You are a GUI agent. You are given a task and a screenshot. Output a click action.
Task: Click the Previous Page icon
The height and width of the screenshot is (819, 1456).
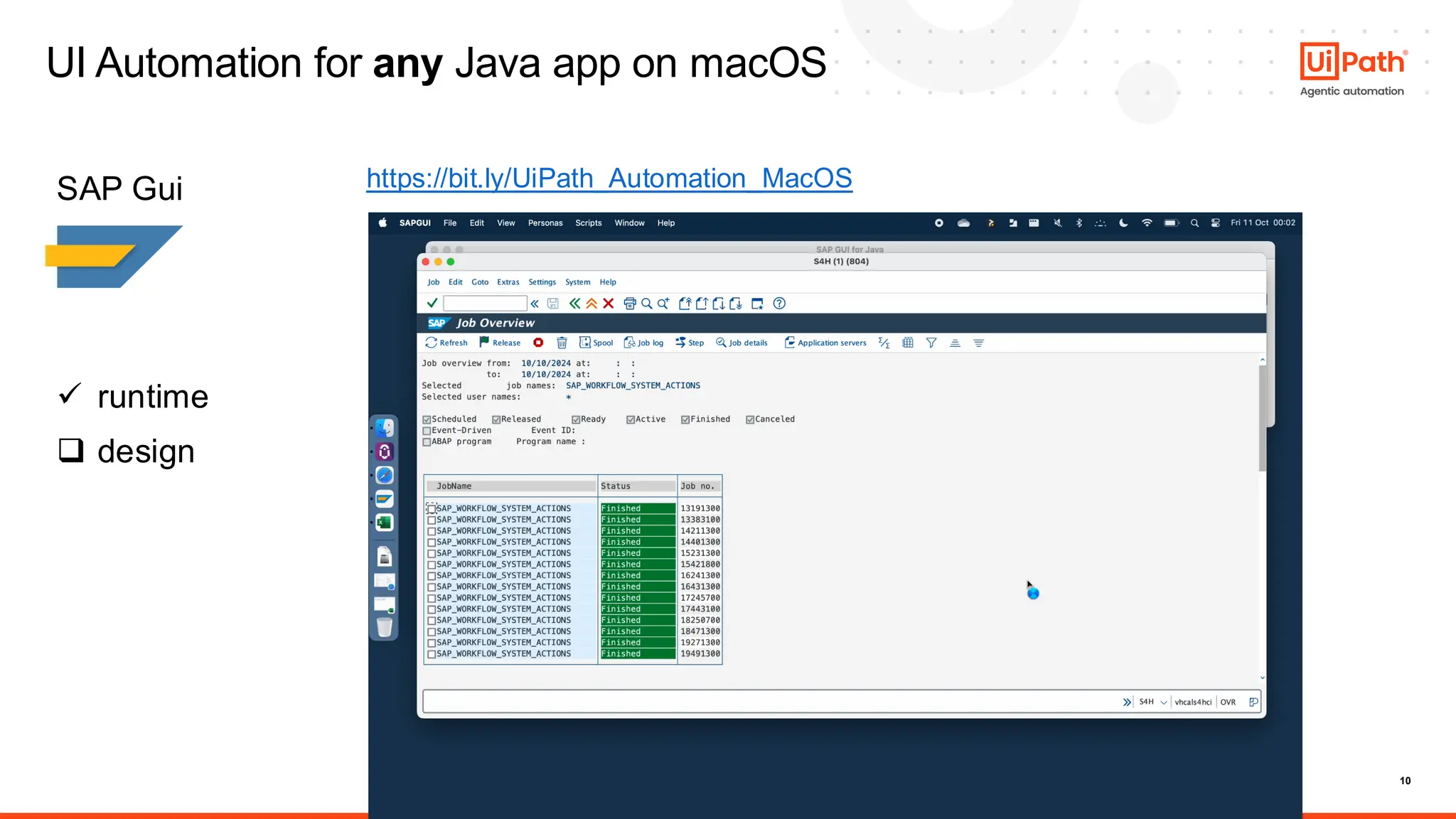702,304
